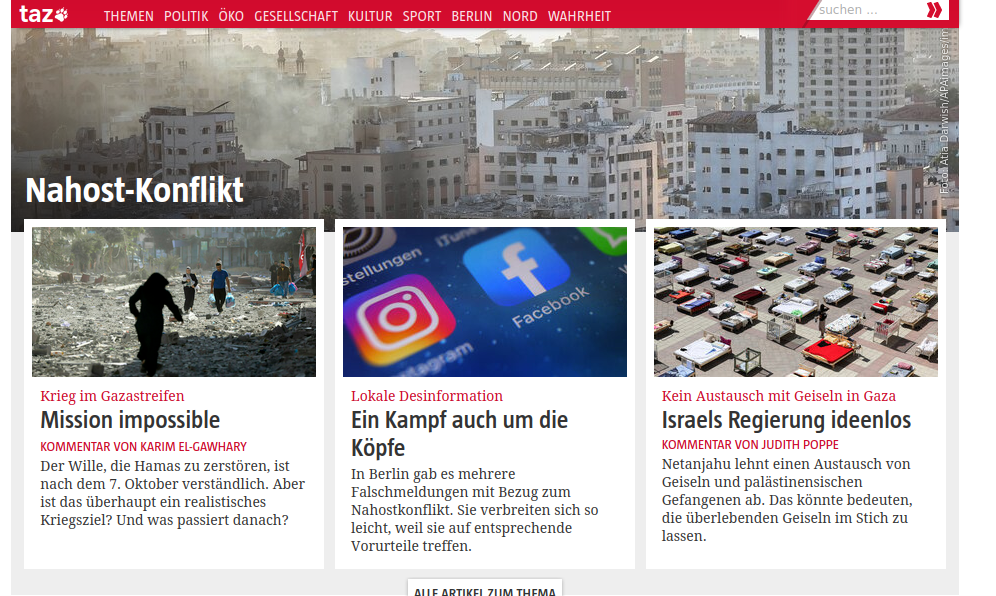Open the Nahost-Konflikt topic headline
The height and width of the screenshot is (596, 996).
click(x=135, y=190)
